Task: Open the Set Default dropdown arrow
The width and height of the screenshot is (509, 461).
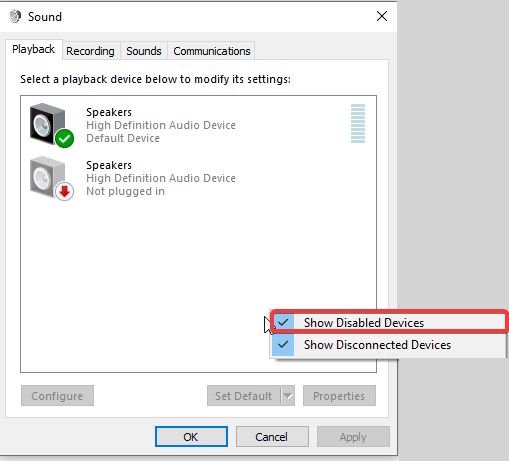Action: [288, 396]
